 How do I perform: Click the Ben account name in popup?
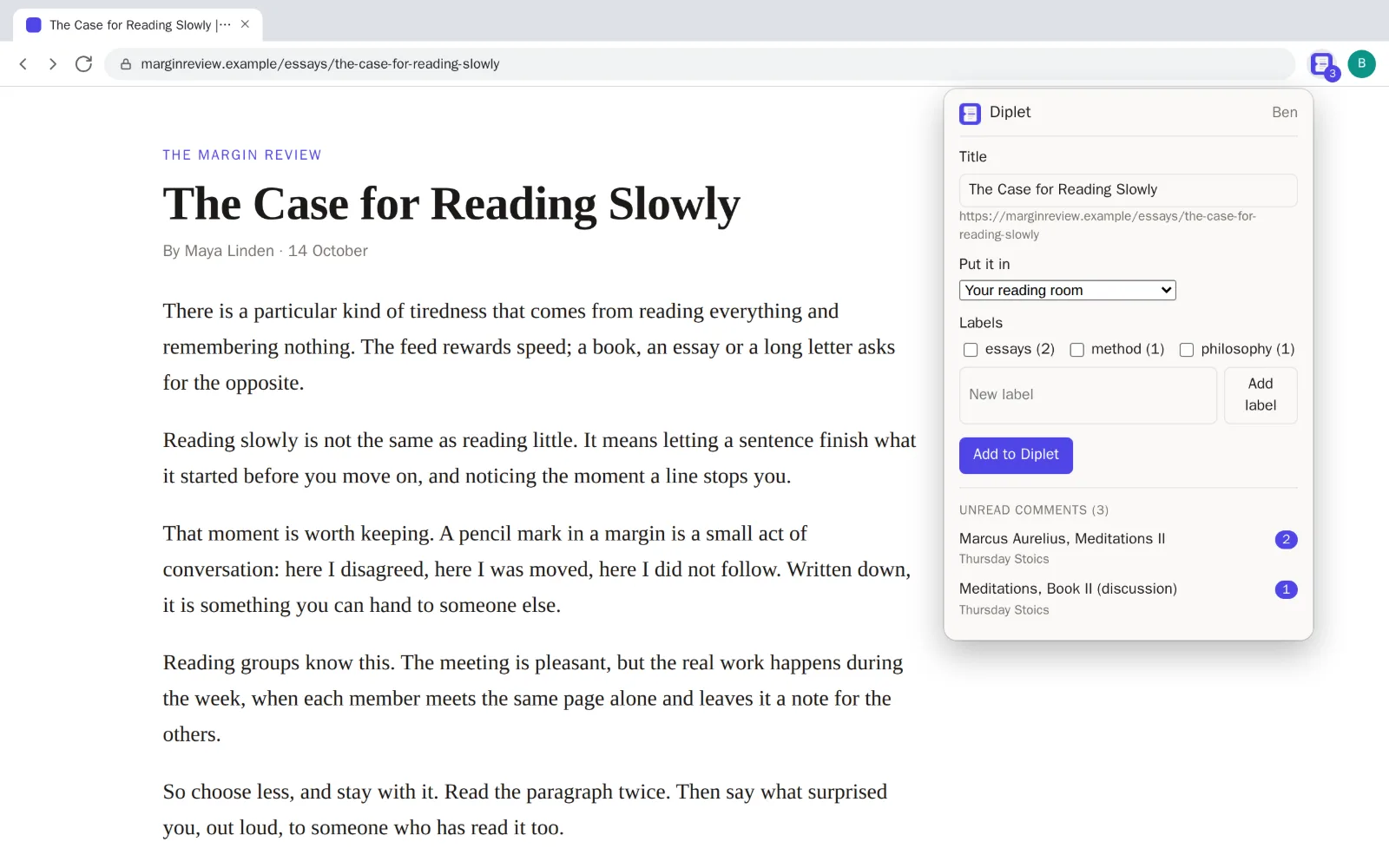pos(1285,113)
